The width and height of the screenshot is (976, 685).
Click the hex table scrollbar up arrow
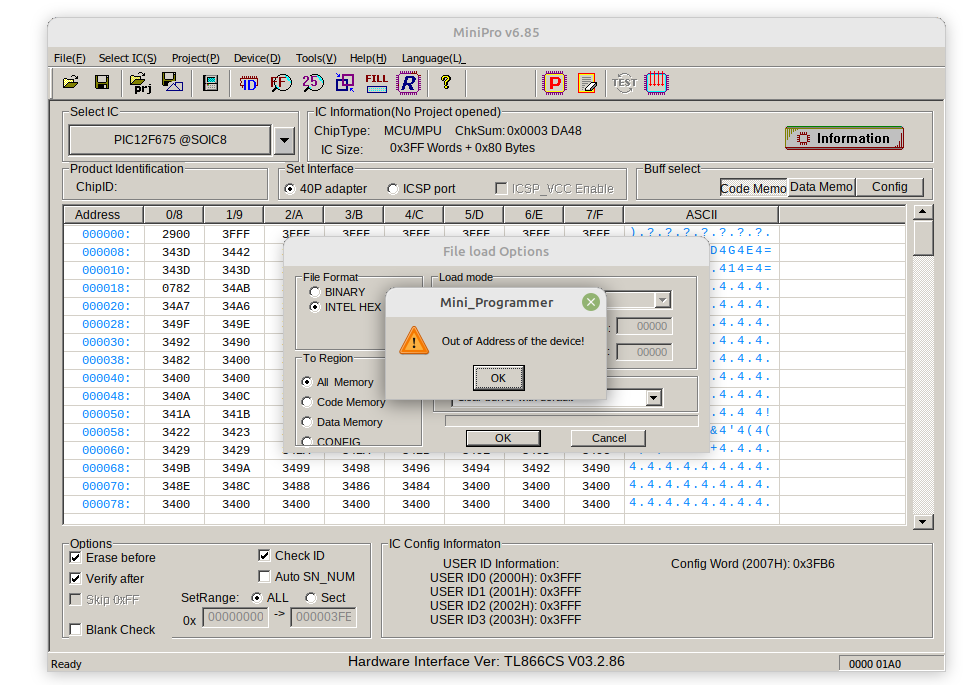tap(922, 212)
